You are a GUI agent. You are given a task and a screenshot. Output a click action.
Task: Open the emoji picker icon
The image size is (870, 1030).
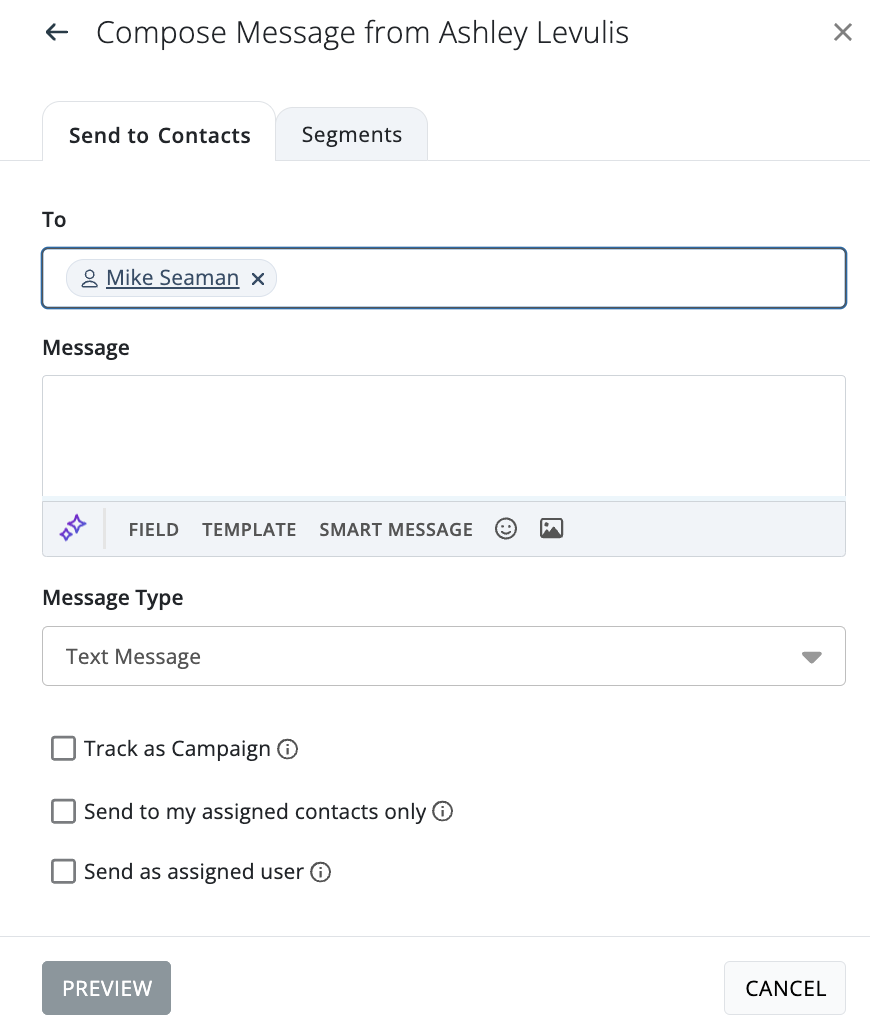[506, 529]
